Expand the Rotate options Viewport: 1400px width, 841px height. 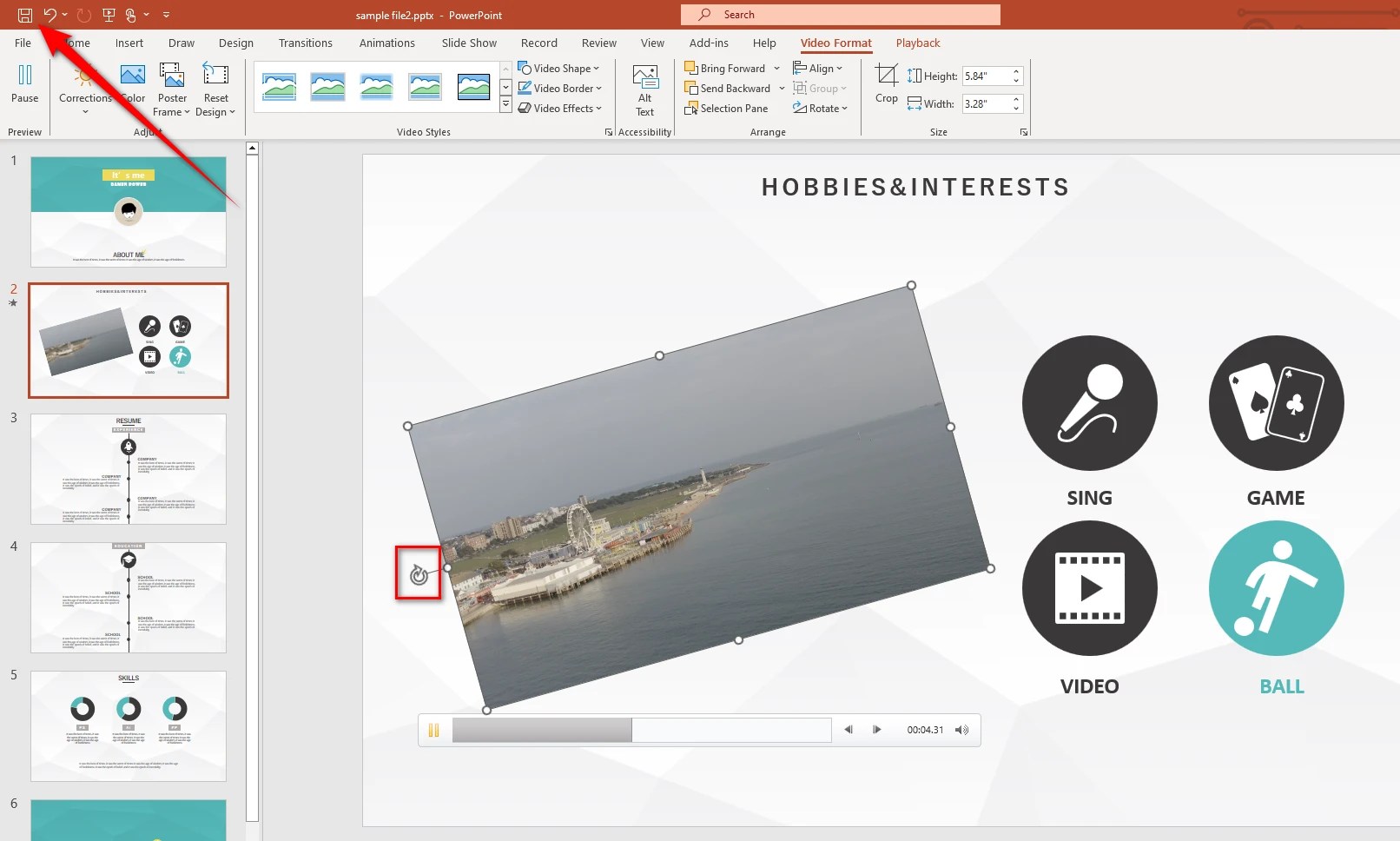(x=820, y=108)
